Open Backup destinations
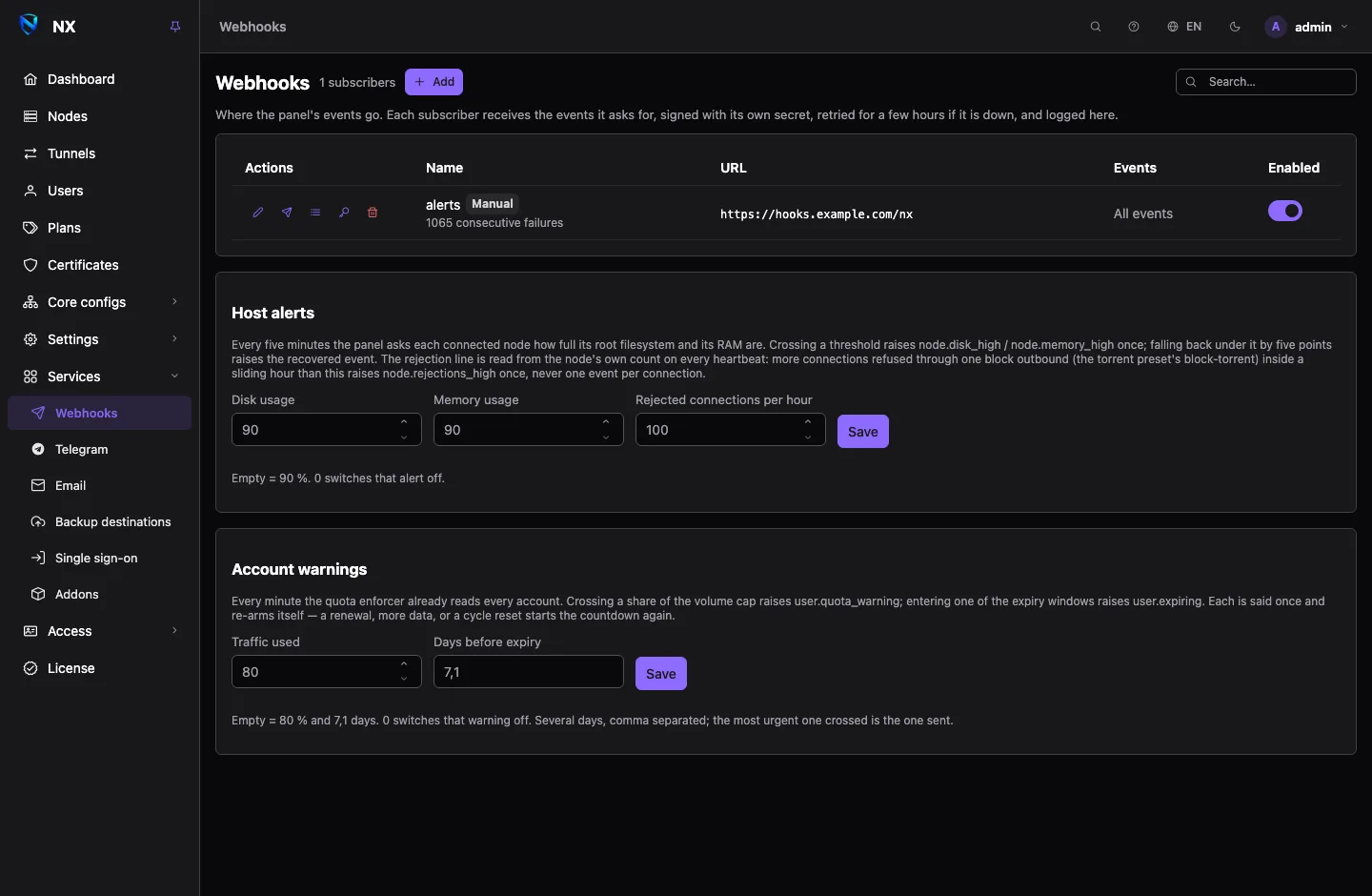This screenshot has width=1372, height=896. pos(100,521)
